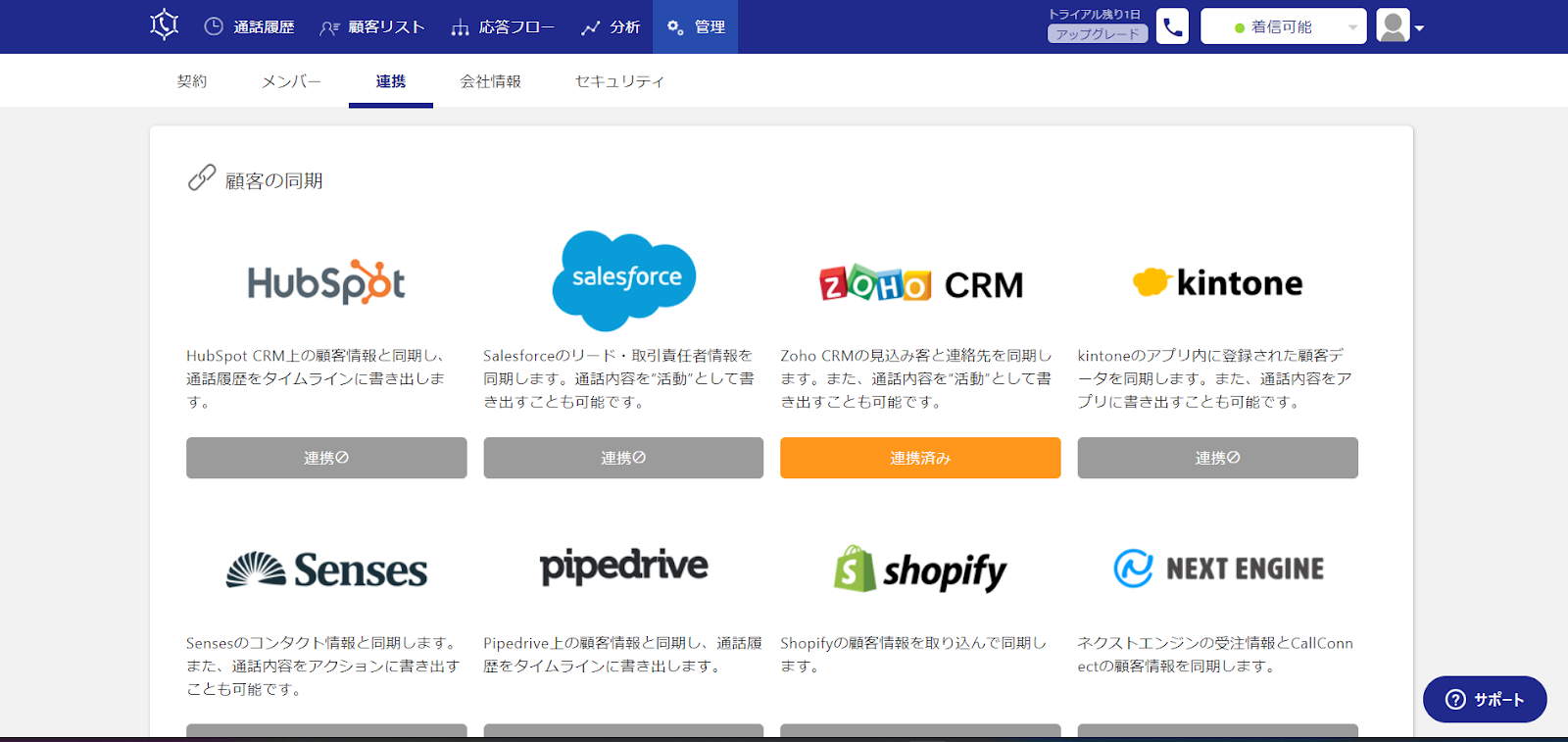Click the Pipedrive description text

point(622,655)
